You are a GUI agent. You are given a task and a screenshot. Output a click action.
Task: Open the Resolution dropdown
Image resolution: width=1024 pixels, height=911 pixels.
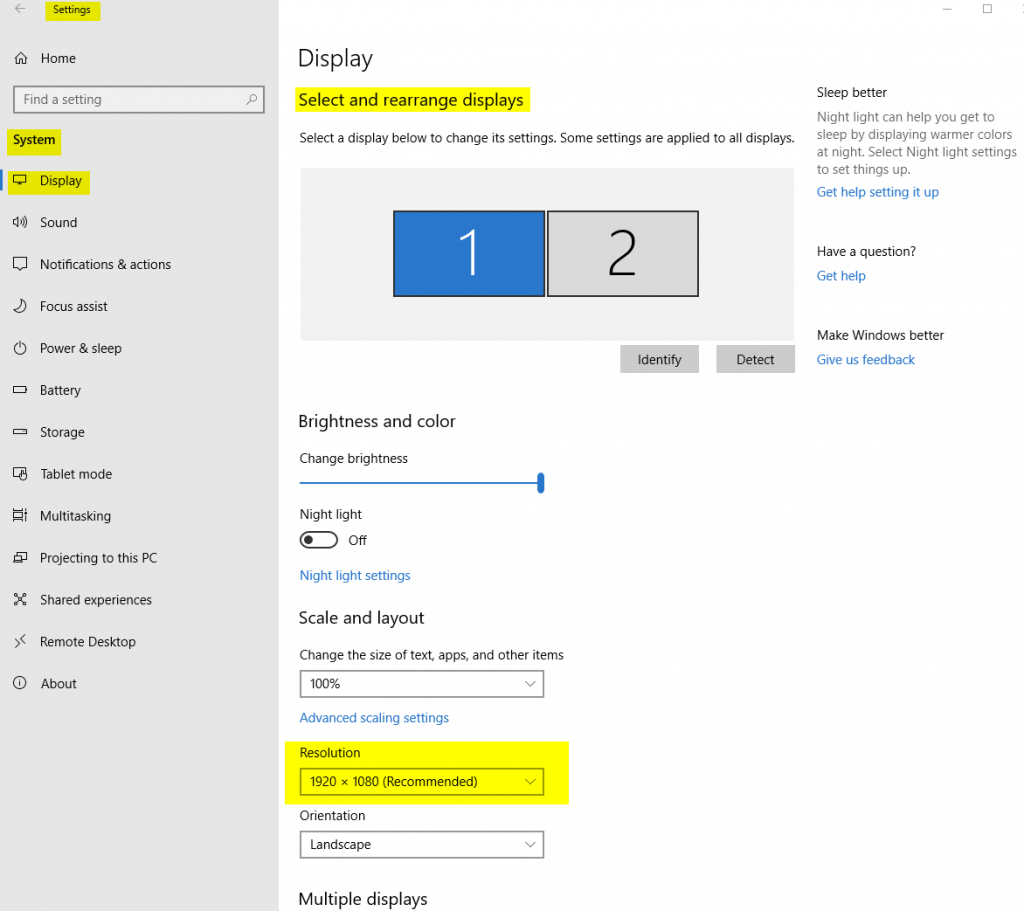click(x=421, y=781)
